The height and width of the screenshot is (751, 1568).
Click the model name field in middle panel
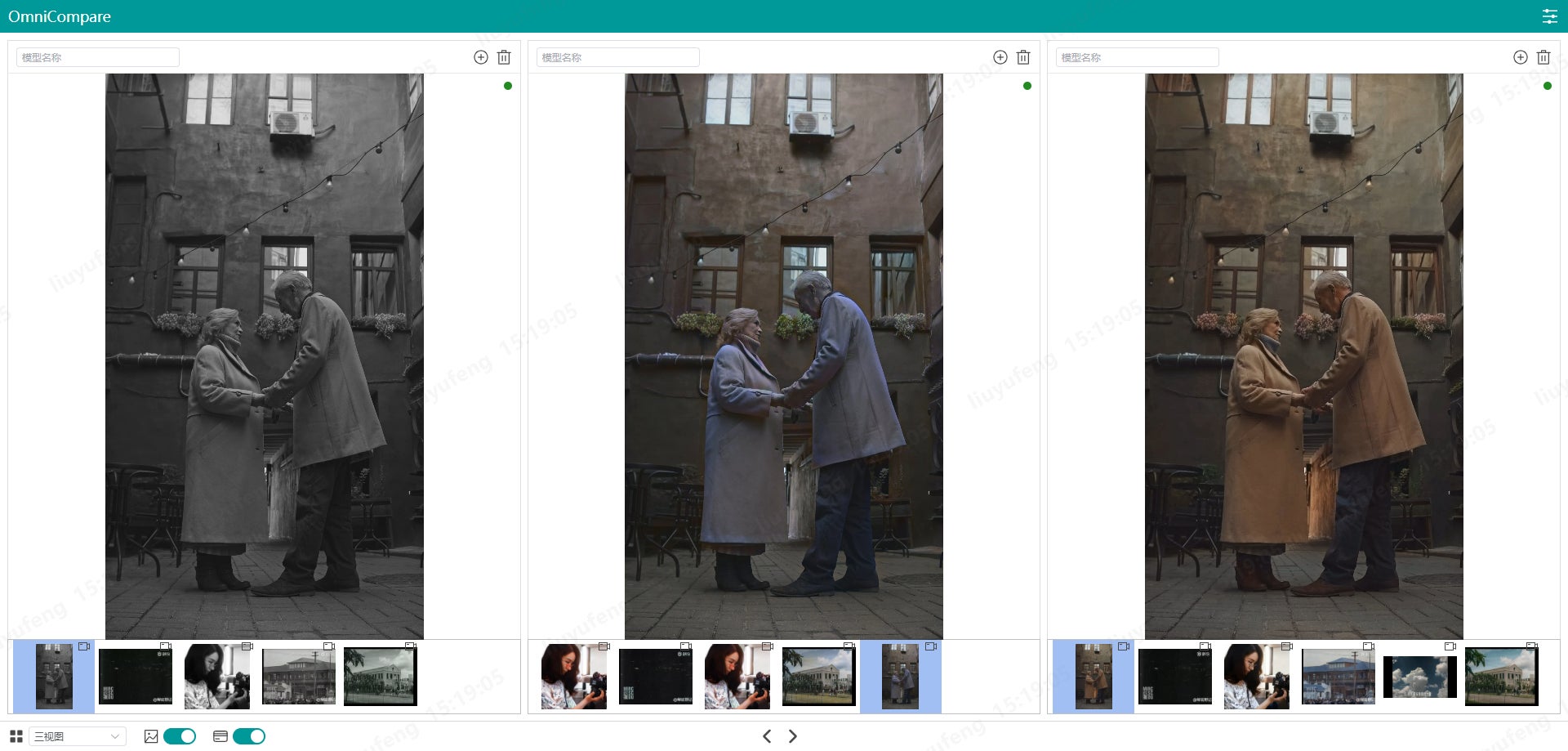click(x=617, y=57)
